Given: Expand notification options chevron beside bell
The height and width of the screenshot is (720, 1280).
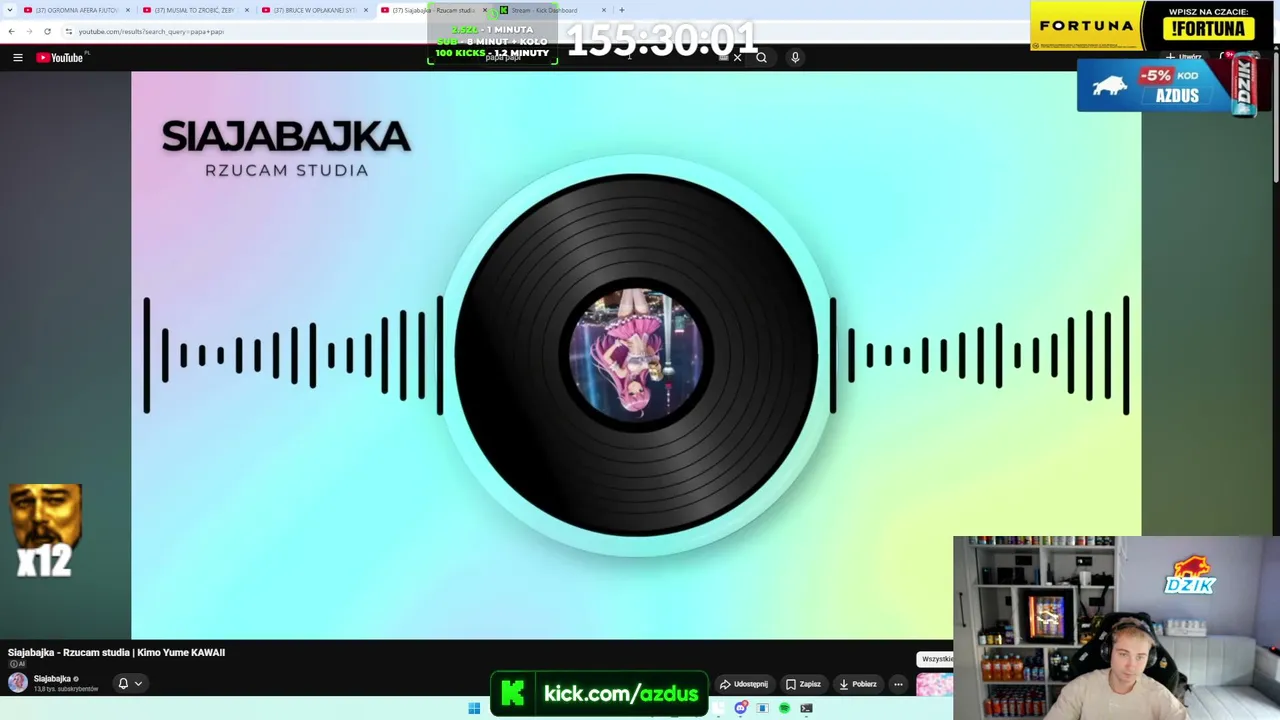Looking at the screenshot, I should click(x=138, y=683).
